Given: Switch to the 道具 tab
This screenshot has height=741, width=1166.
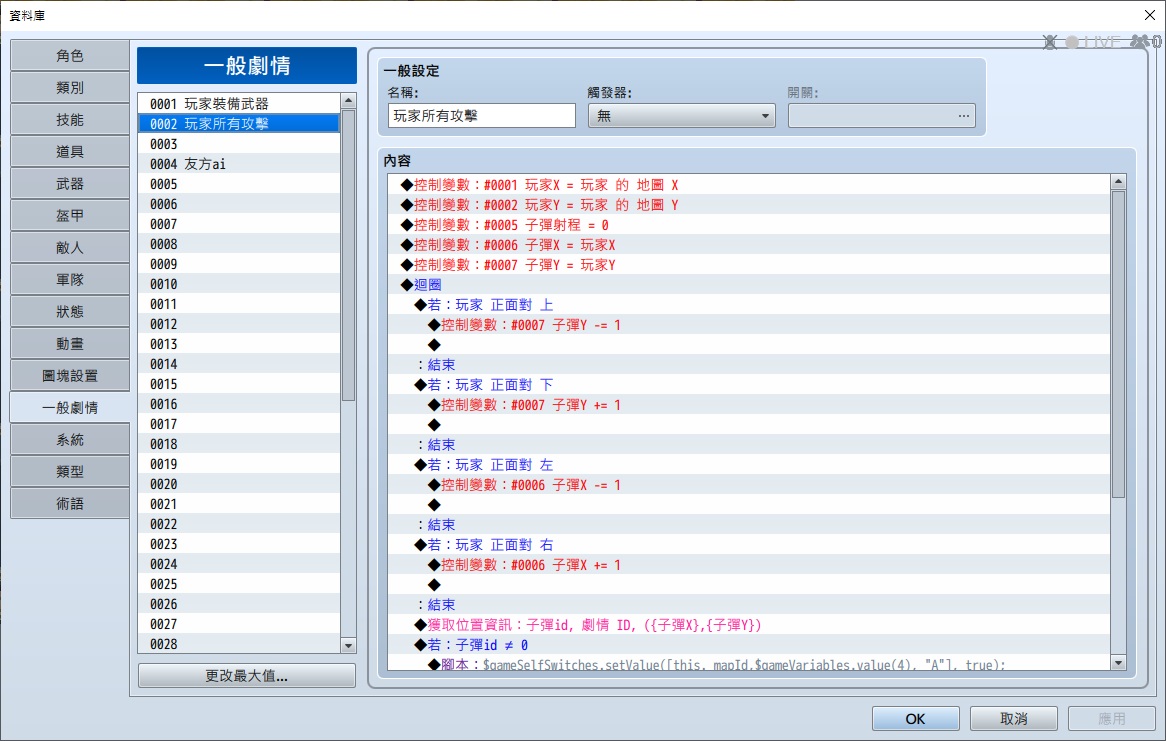Looking at the screenshot, I should coord(70,152).
